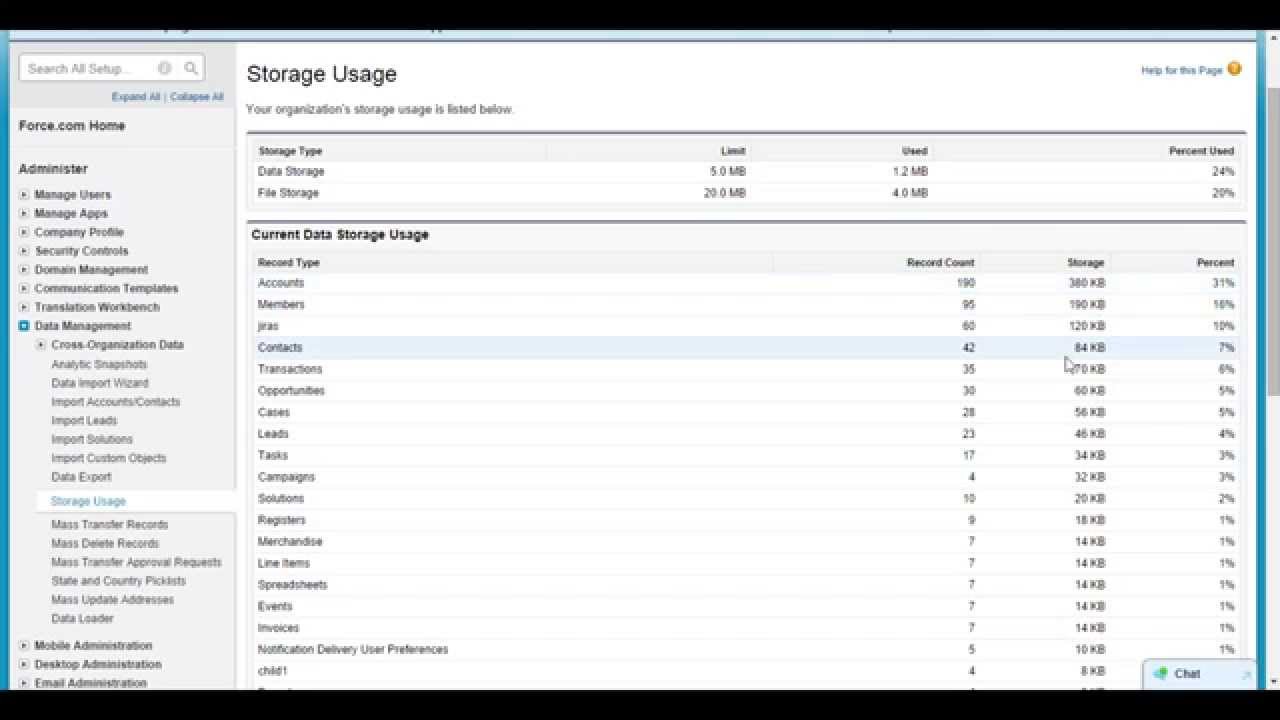Expand the Cross-Organization Data node
The image size is (1280, 720).
[x=41, y=345]
